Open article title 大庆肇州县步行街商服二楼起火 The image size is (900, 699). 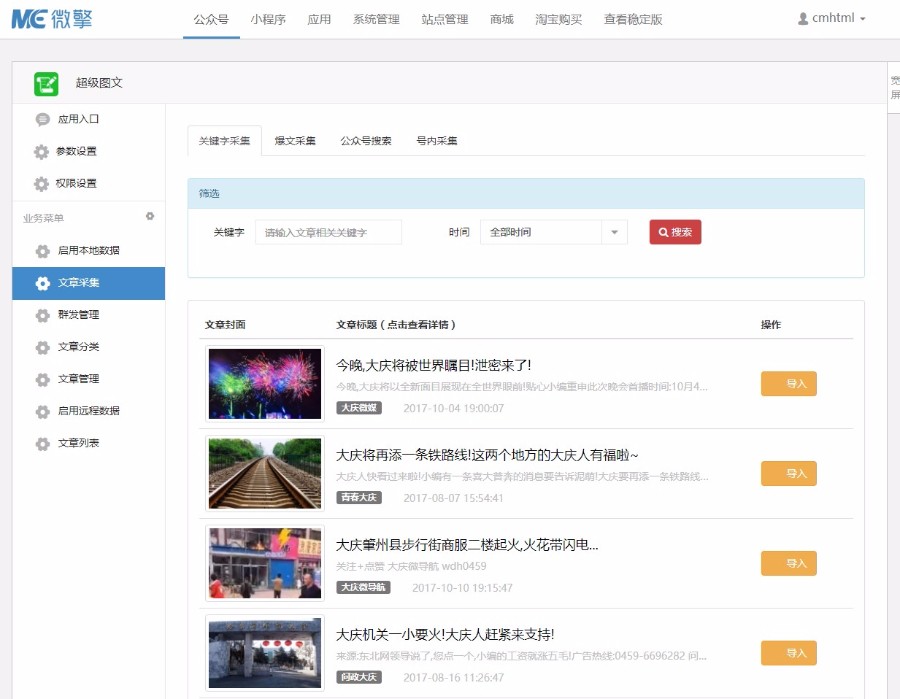click(467, 545)
